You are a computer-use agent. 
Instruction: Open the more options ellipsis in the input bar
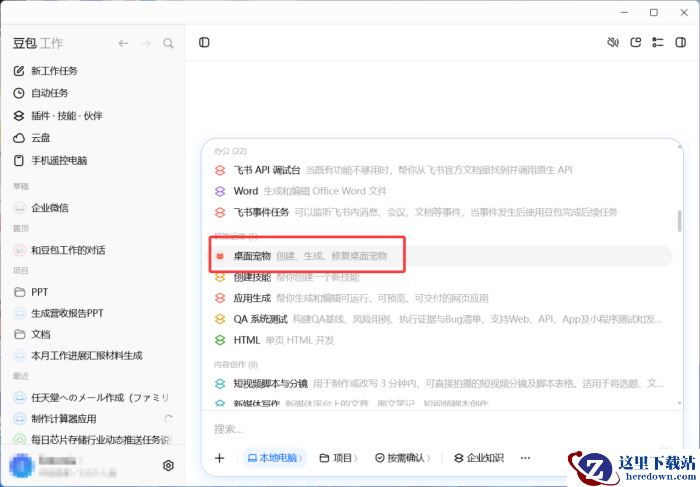(525, 458)
